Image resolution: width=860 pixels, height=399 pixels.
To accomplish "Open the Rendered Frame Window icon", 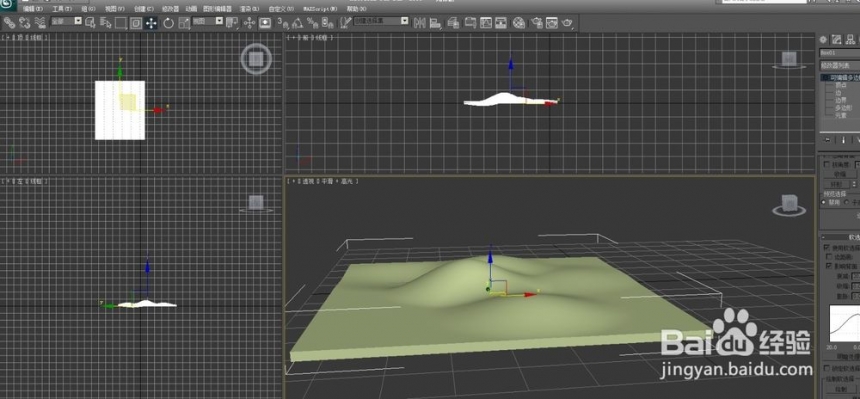I will point(552,23).
